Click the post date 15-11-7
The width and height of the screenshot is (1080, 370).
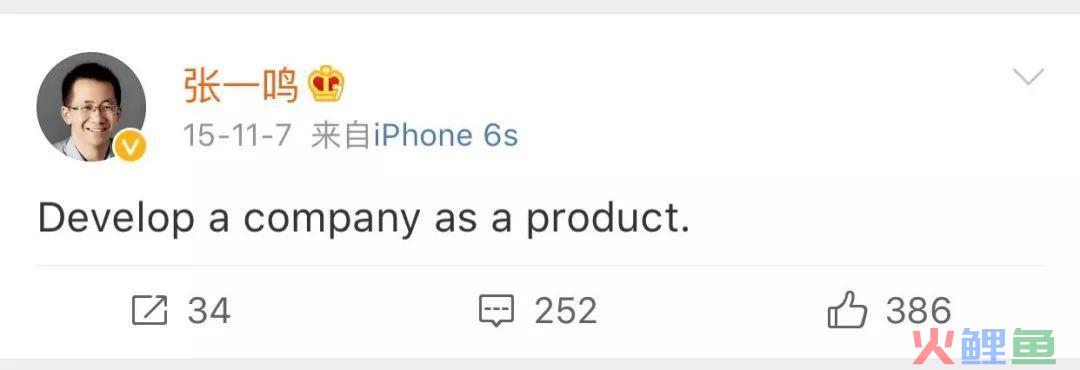(237, 136)
